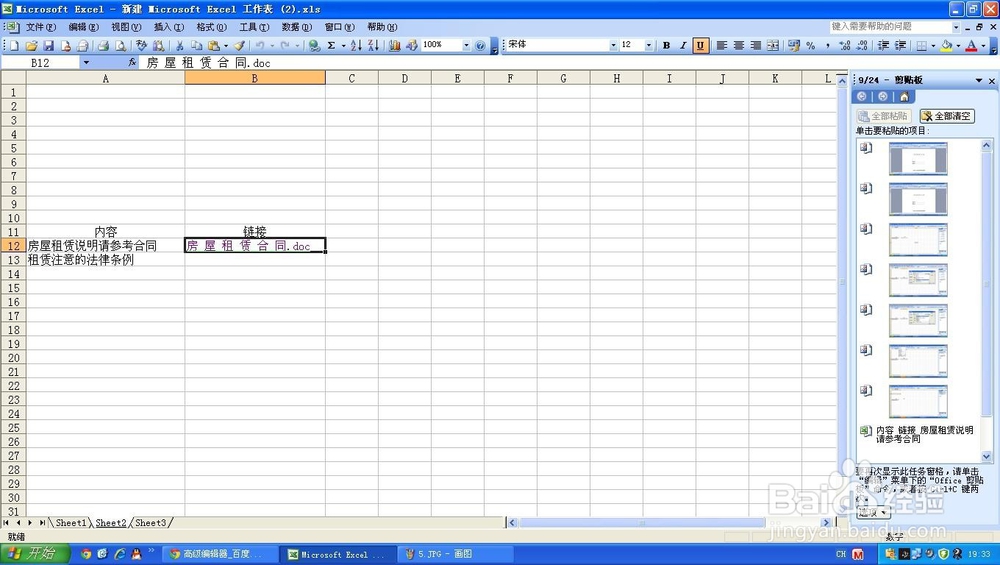Toggle Italic formatting
Screen dimensions: 1000x565
[x=683, y=45]
